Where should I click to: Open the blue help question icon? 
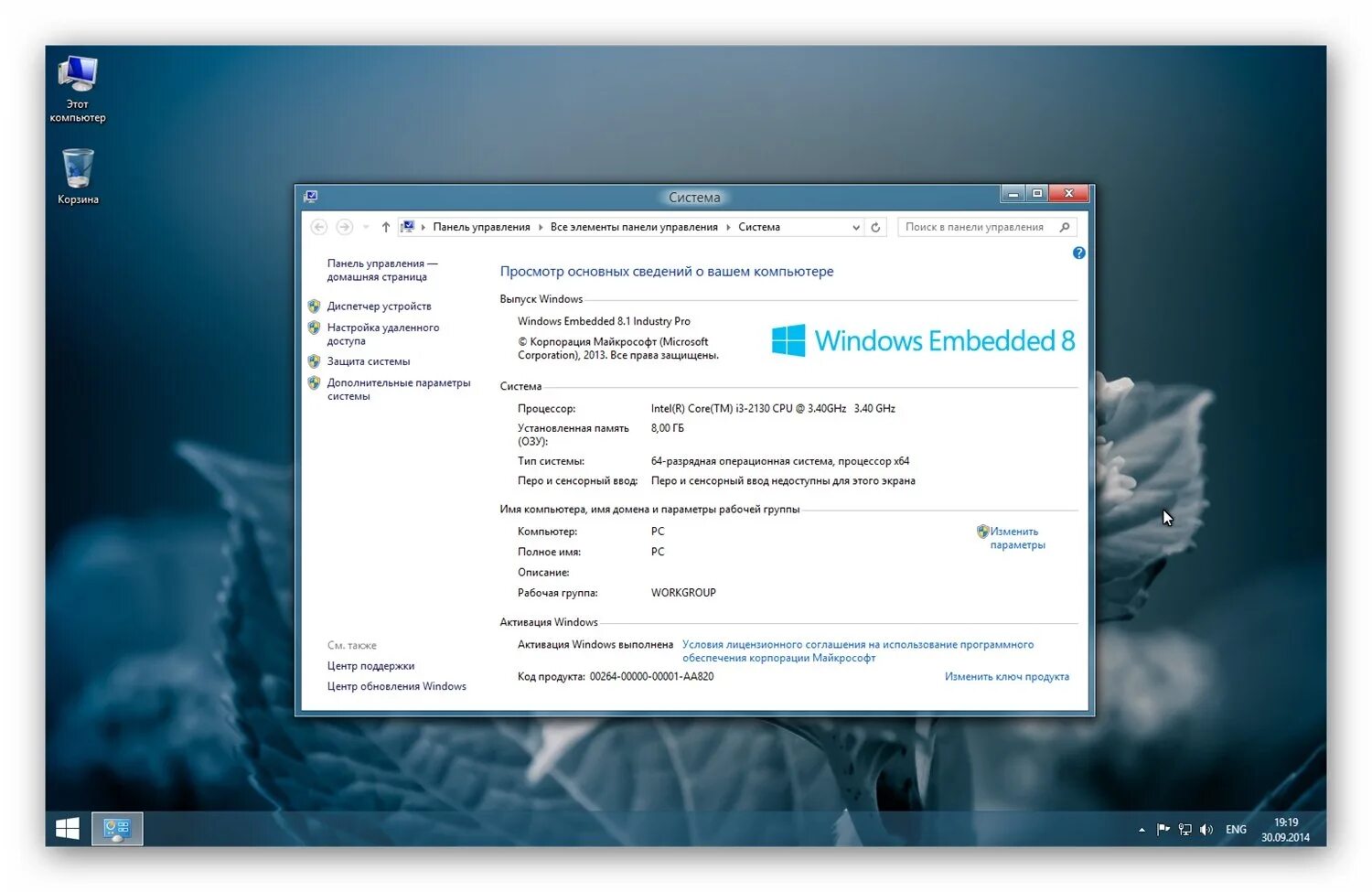coord(1079,253)
